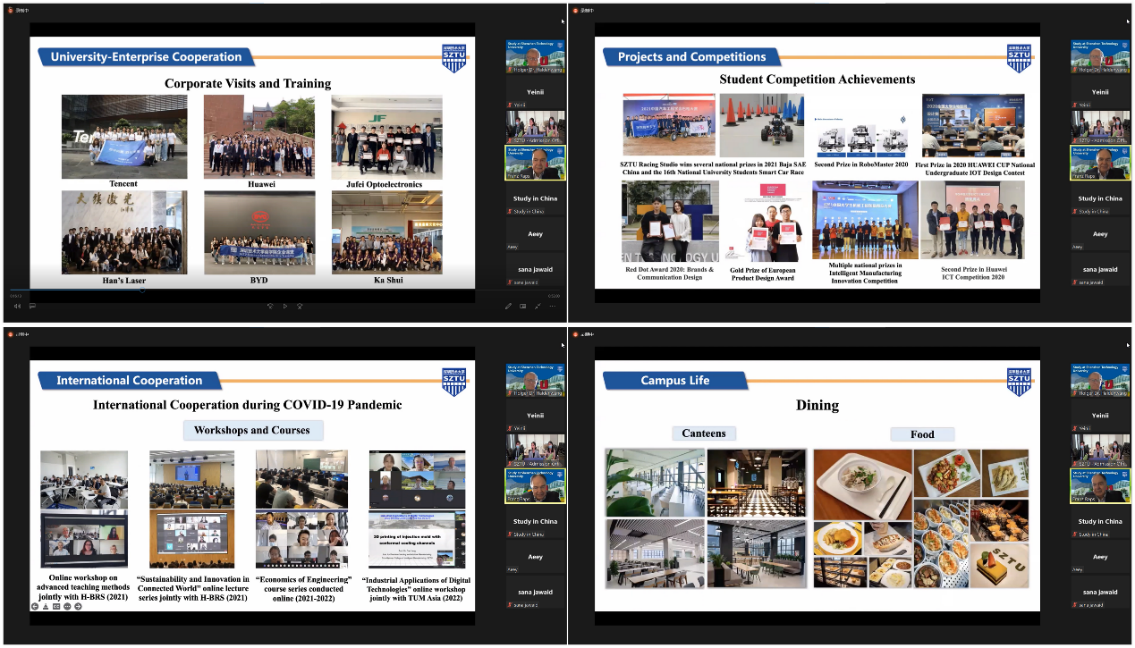Viewport: 1135px width, 648px height.
Task: Select Study in China tile in Projects and Competitions panel
Action: [x=1100, y=199]
